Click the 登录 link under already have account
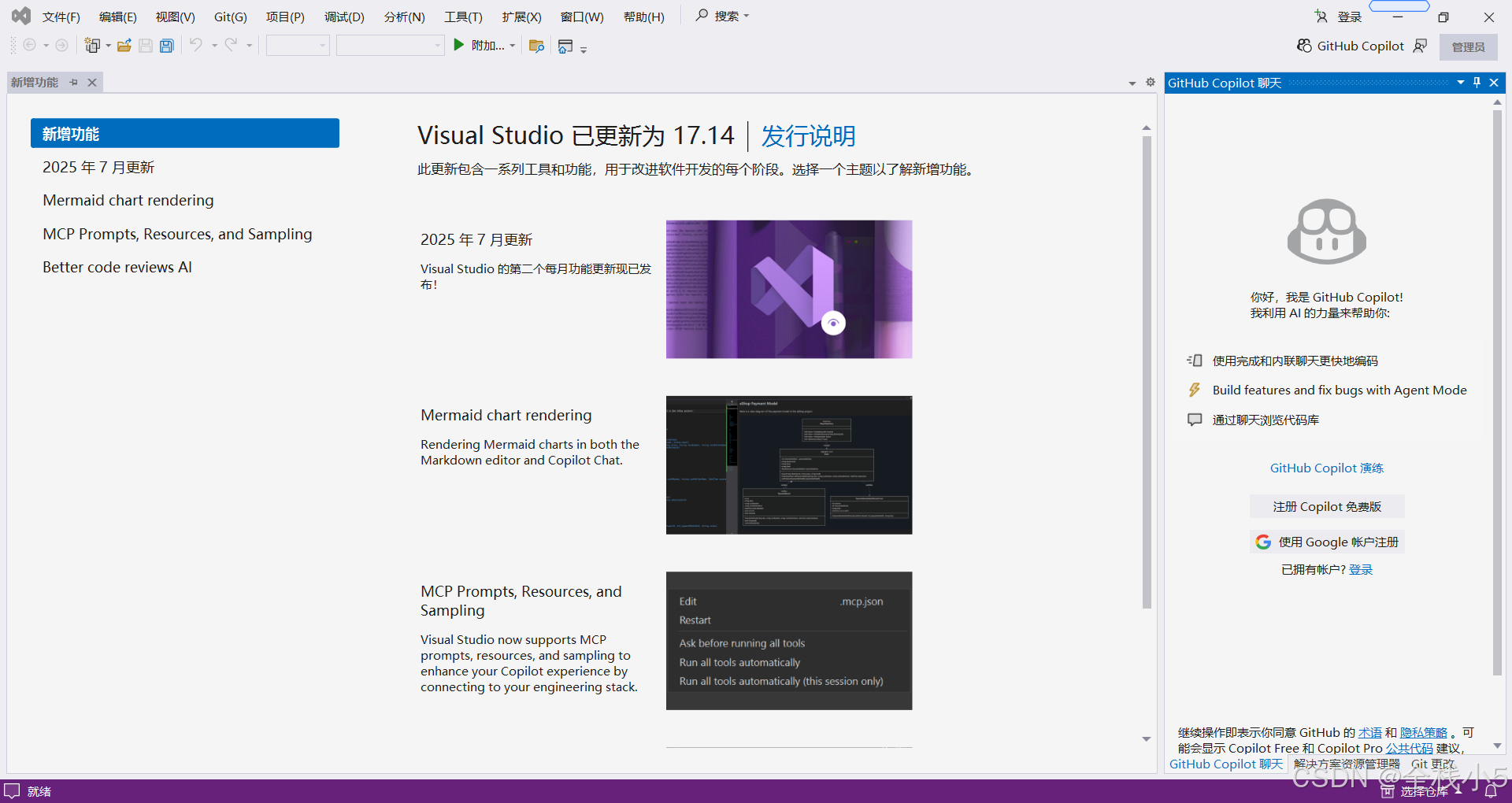Screen dimensions: 1512x803 pyautogui.click(x=1361, y=569)
